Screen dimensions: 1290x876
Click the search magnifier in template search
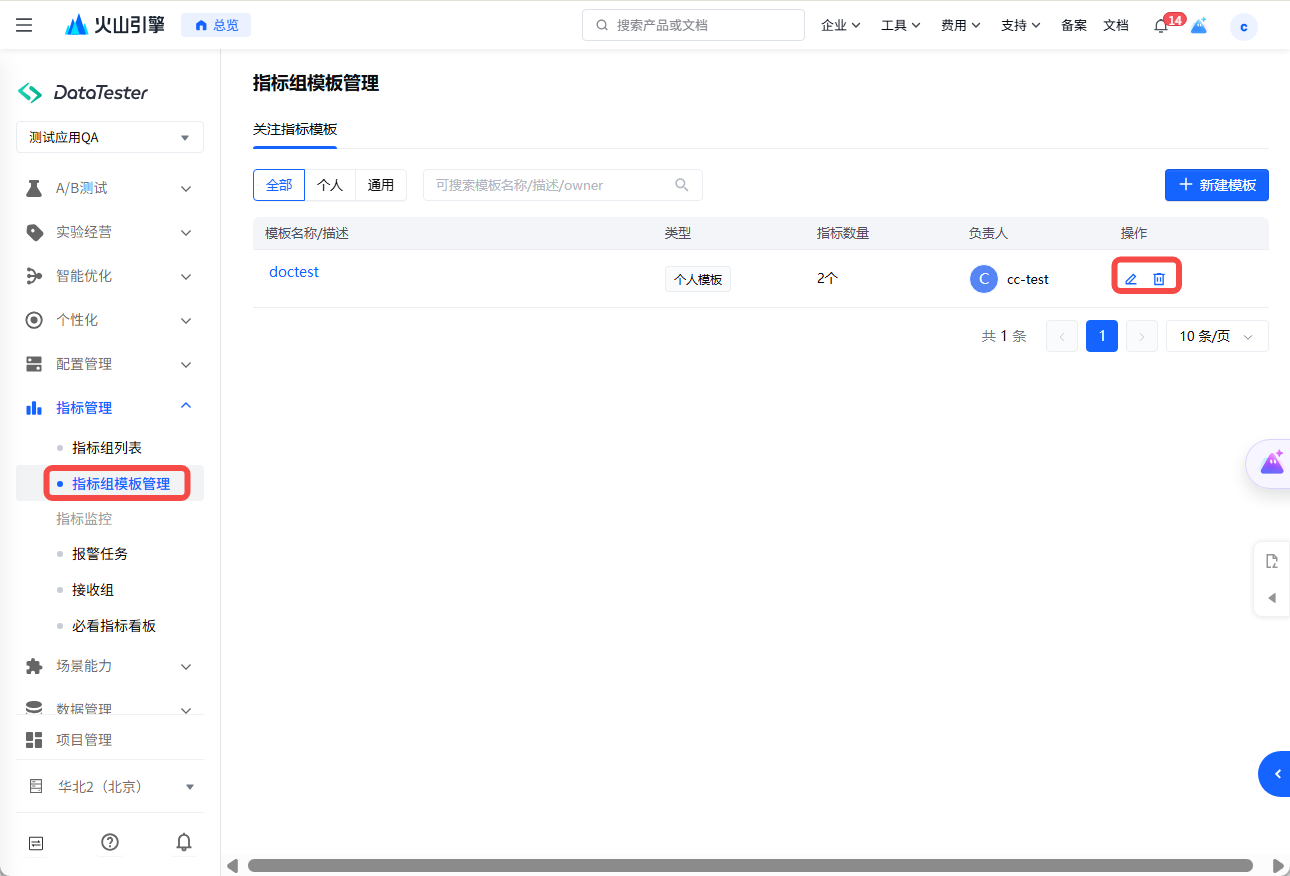[682, 185]
